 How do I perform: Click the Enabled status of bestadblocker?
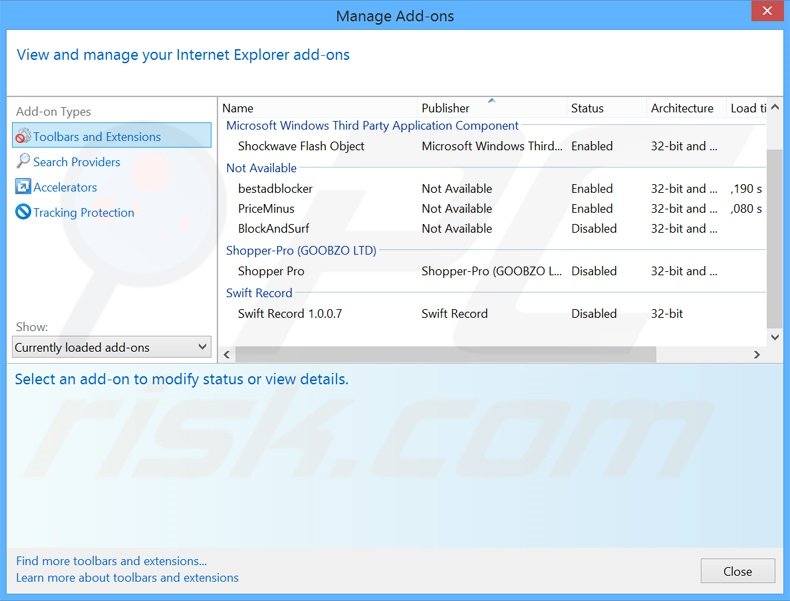pyautogui.click(x=591, y=188)
